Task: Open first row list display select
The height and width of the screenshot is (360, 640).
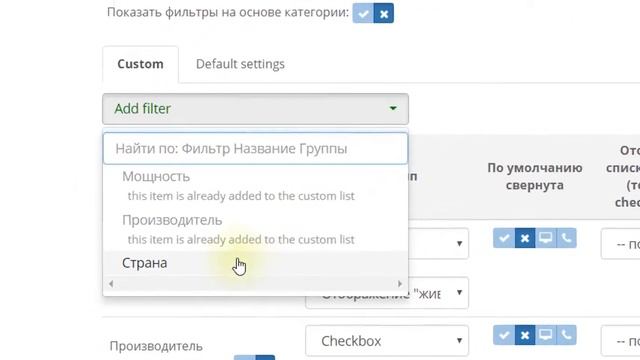Action: [620, 244]
